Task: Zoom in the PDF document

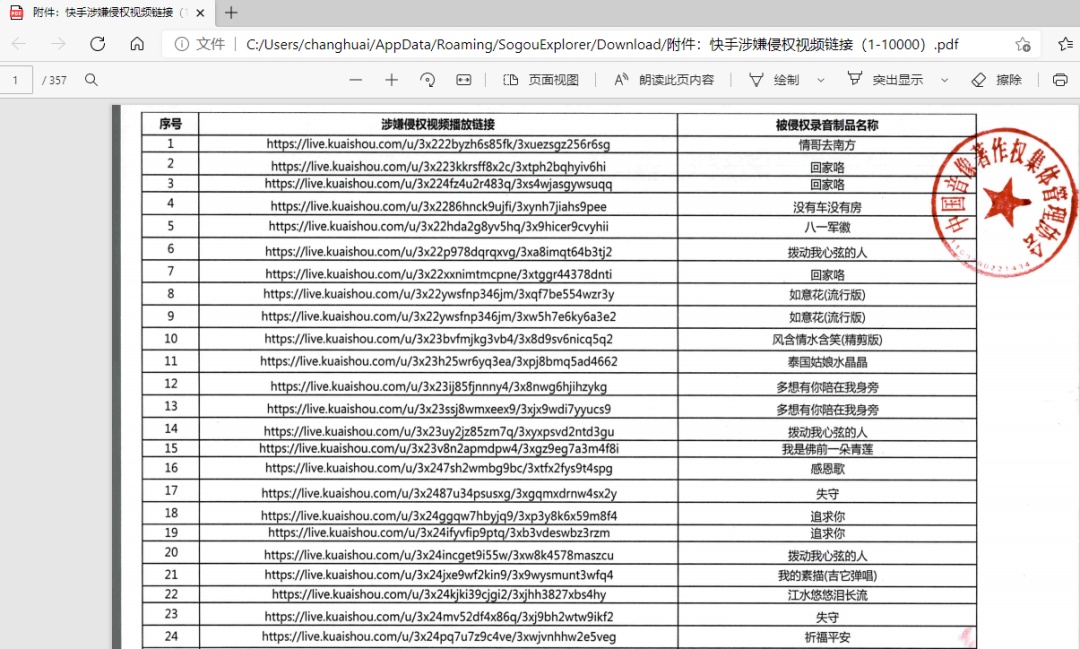Action: pos(391,80)
